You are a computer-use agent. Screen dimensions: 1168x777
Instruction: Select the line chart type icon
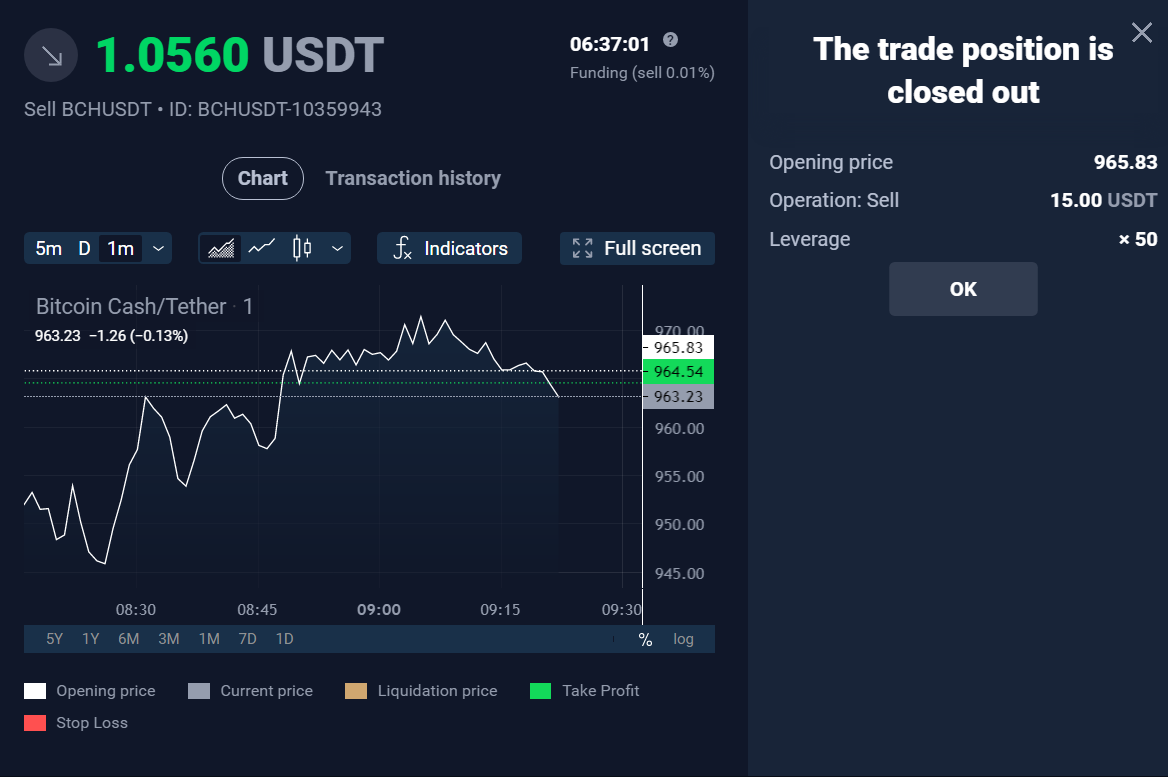tap(261, 247)
